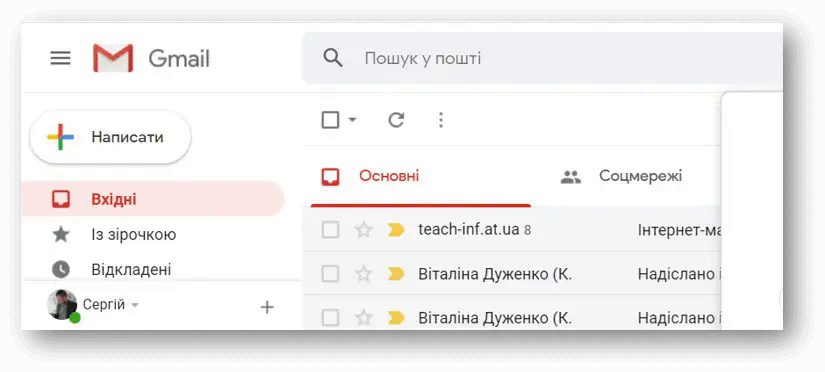Viewport: 825px width, 372px height.
Task: Open the Сергій status dropdown
Action: click(135, 305)
